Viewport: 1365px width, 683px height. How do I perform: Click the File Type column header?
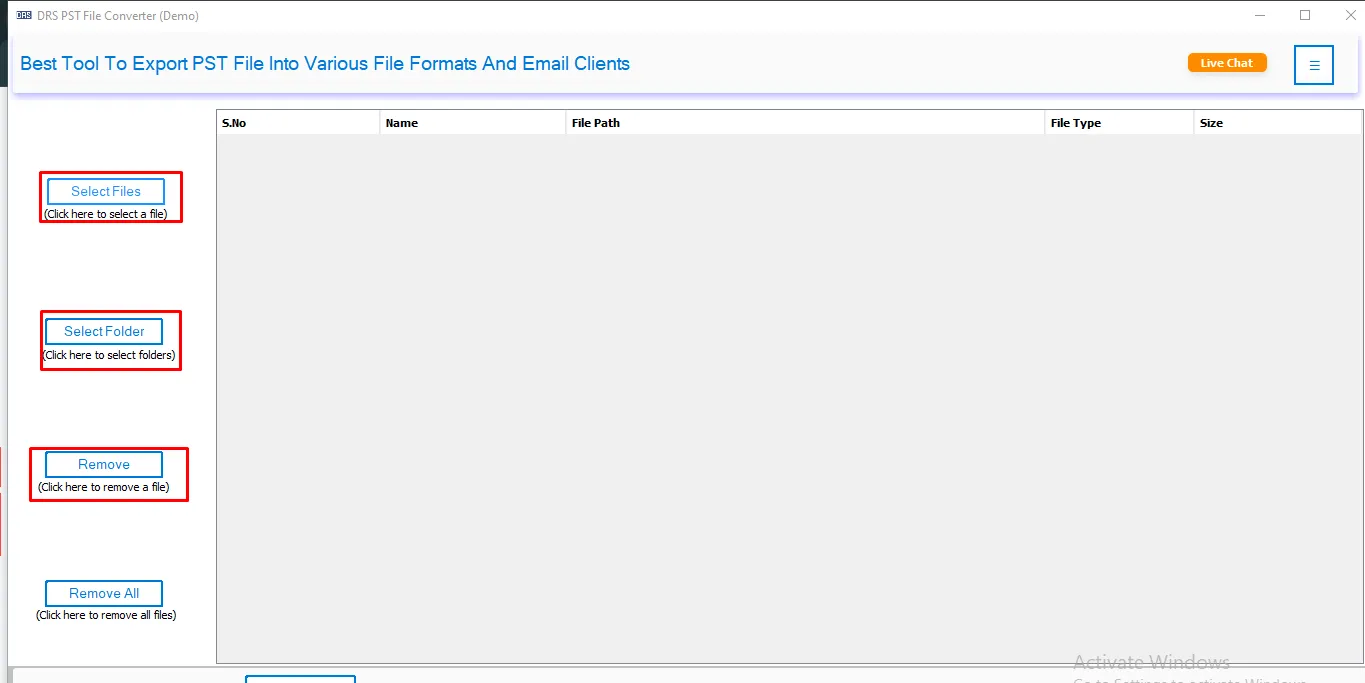pos(1119,123)
